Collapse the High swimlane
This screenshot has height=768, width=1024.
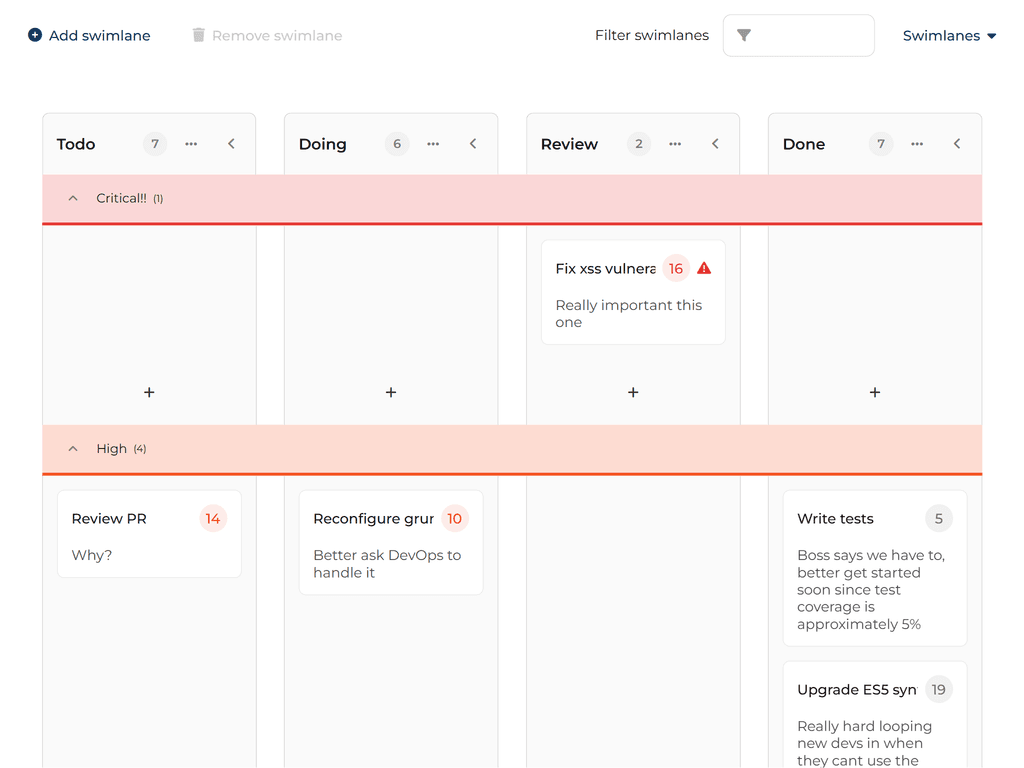coord(73,449)
